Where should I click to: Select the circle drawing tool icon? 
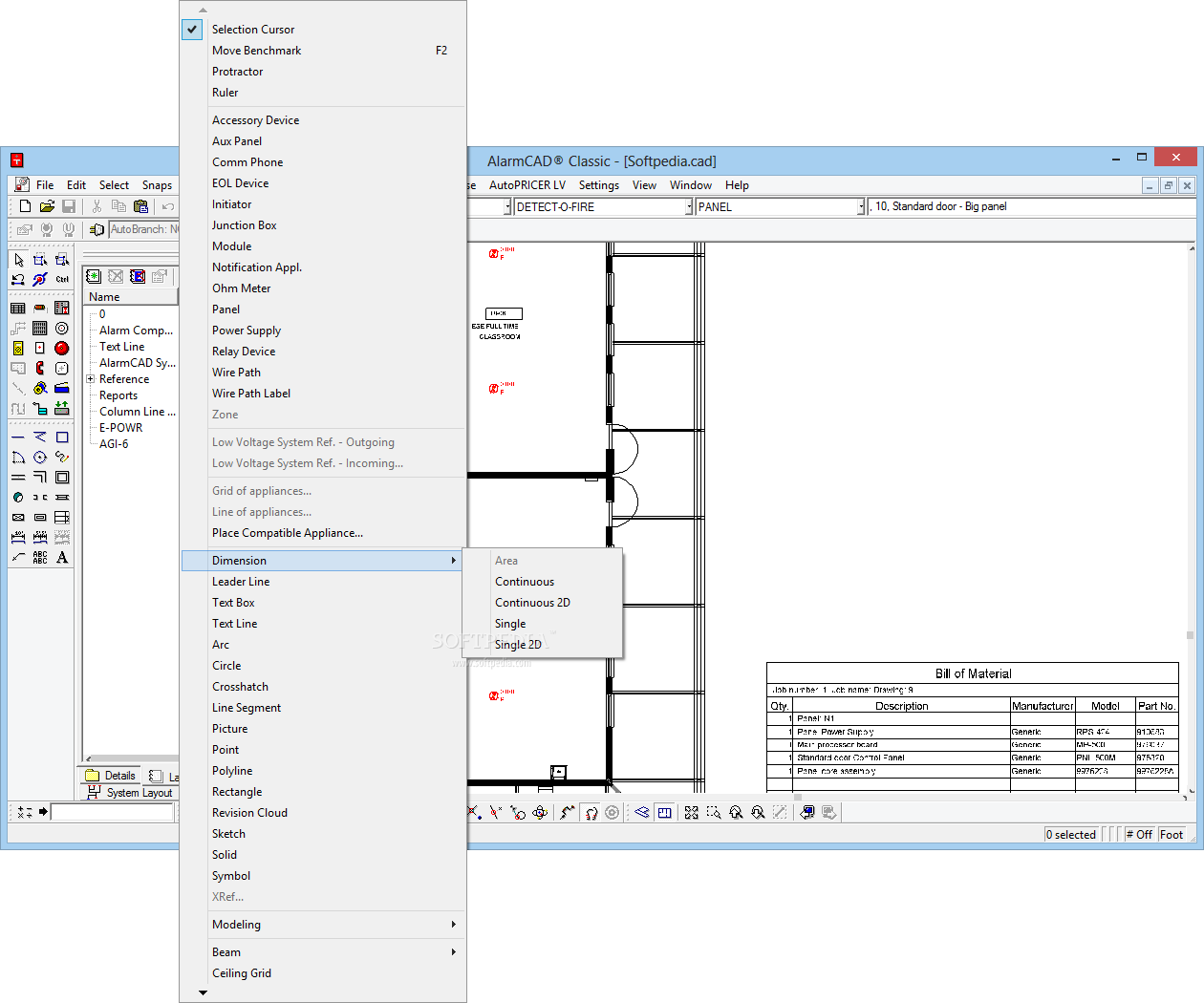pos(40,457)
